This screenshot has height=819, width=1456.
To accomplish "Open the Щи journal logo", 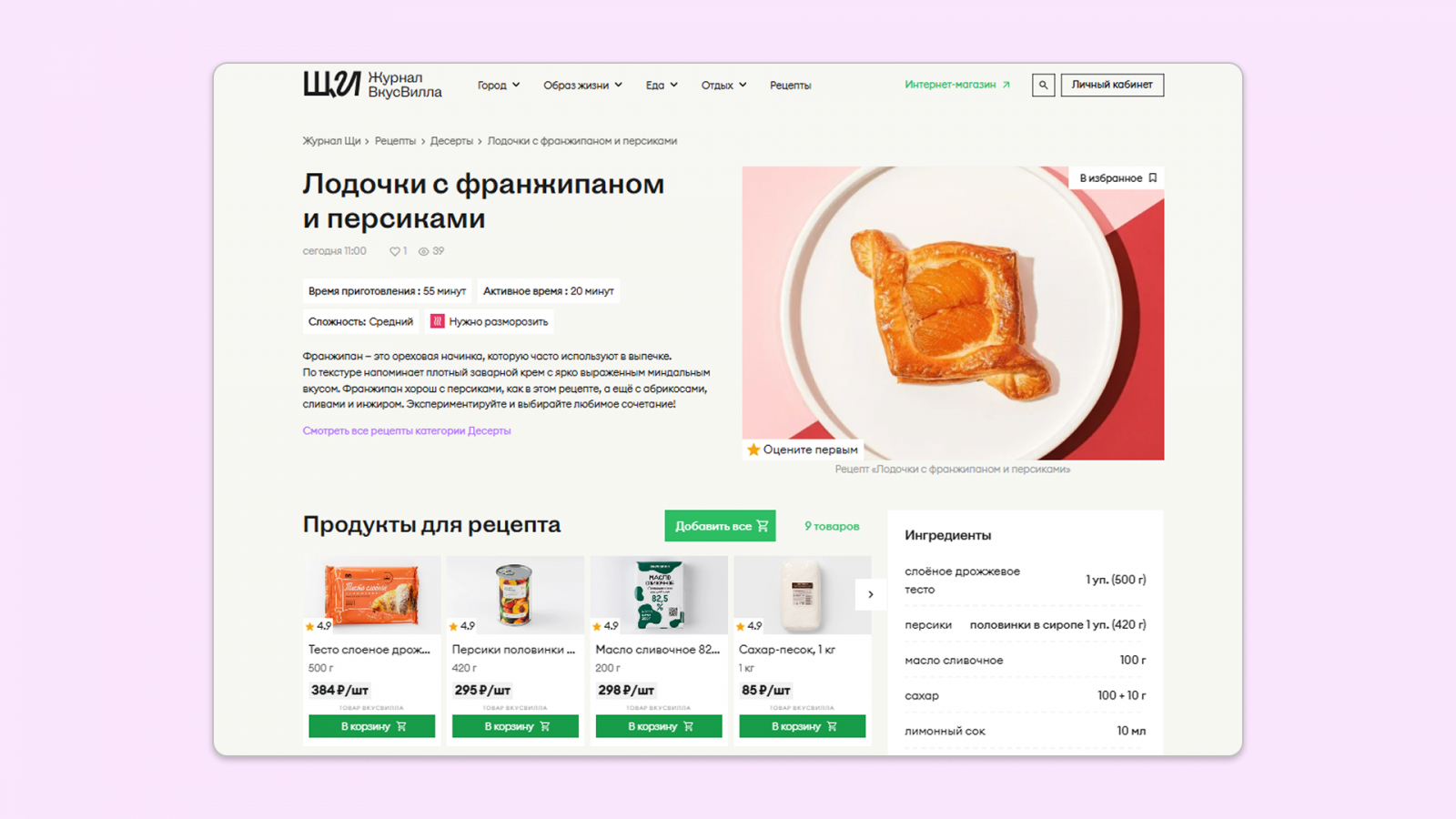I will point(372,85).
